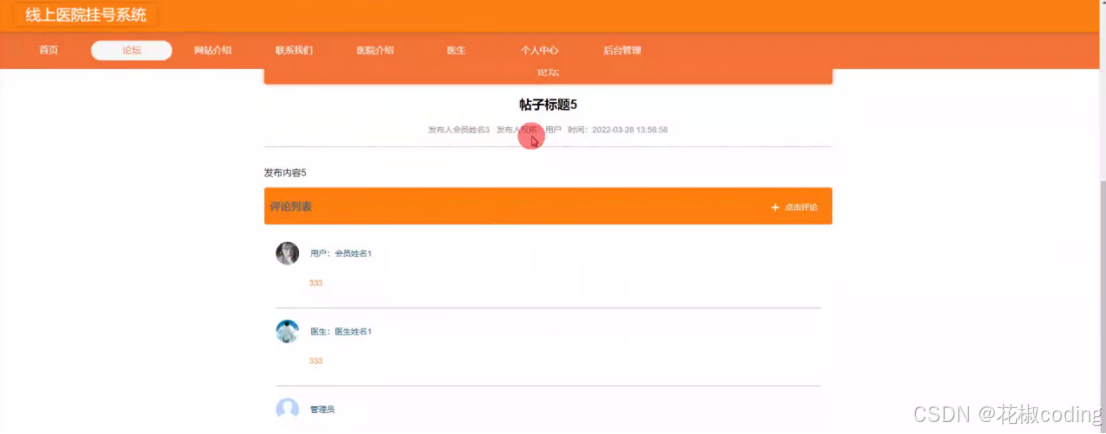
Task: Open 医院介绍 nav item
Action: click(375, 51)
